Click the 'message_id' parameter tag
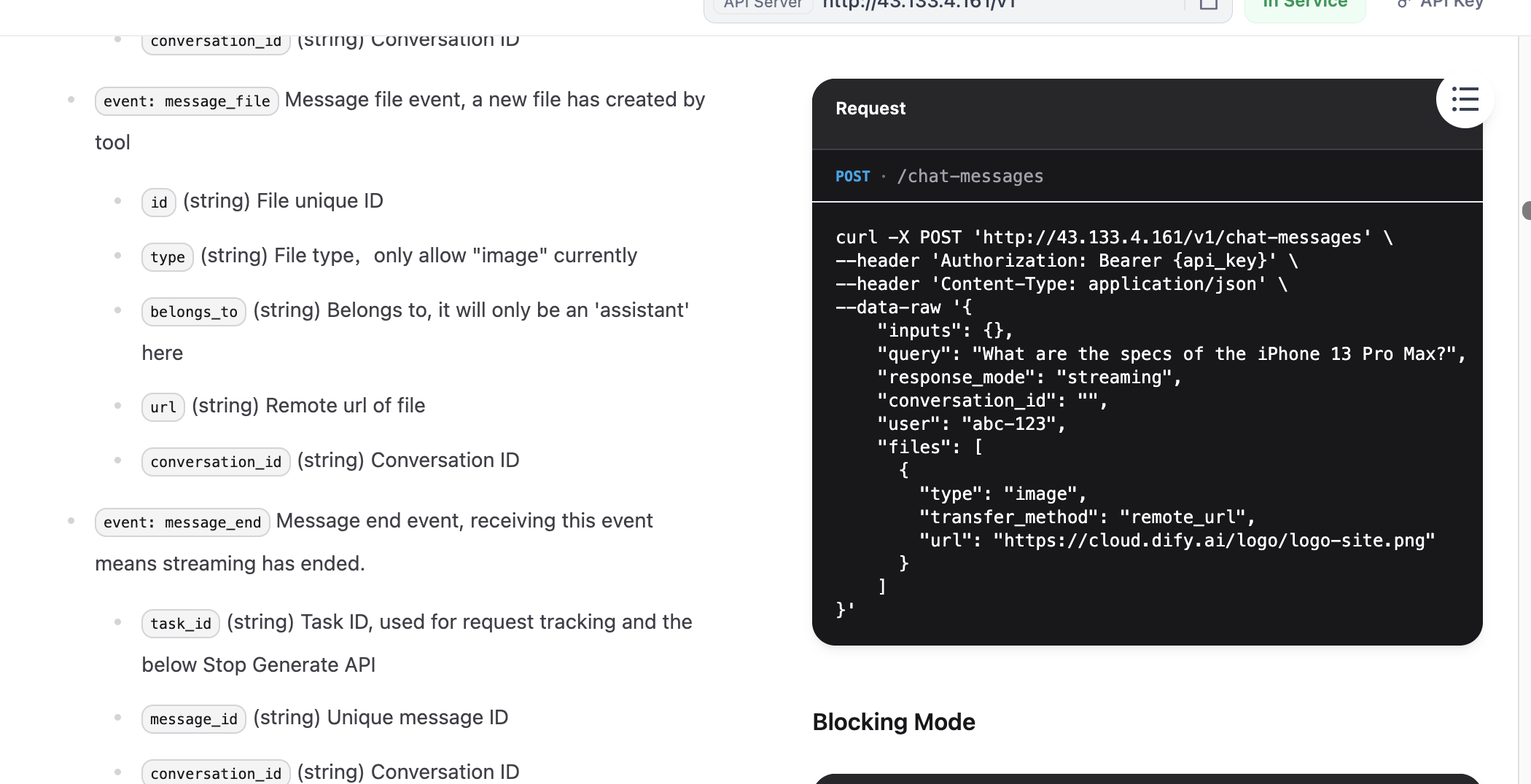Screen dimensions: 1531x784 pyautogui.click(x=194, y=719)
